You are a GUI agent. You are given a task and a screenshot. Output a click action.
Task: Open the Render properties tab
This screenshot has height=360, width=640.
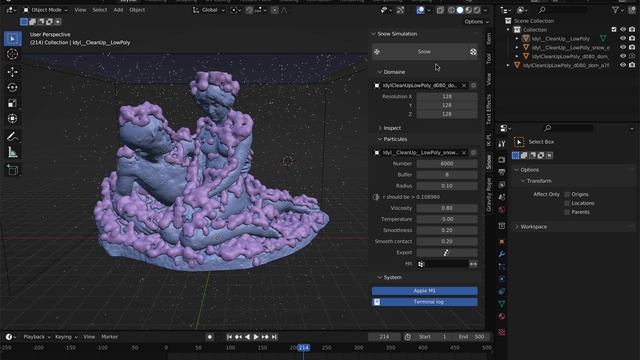pyautogui.click(x=502, y=160)
